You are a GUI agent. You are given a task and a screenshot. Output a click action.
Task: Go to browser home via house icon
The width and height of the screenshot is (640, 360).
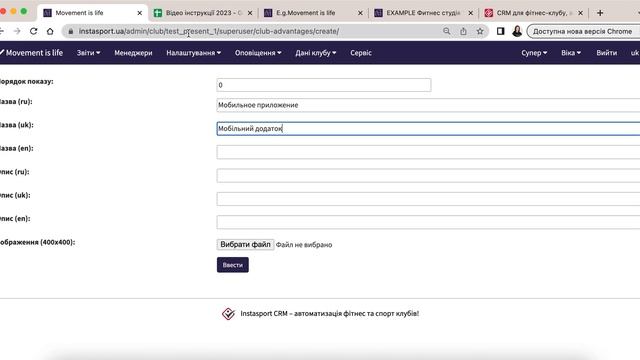point(50,31)
